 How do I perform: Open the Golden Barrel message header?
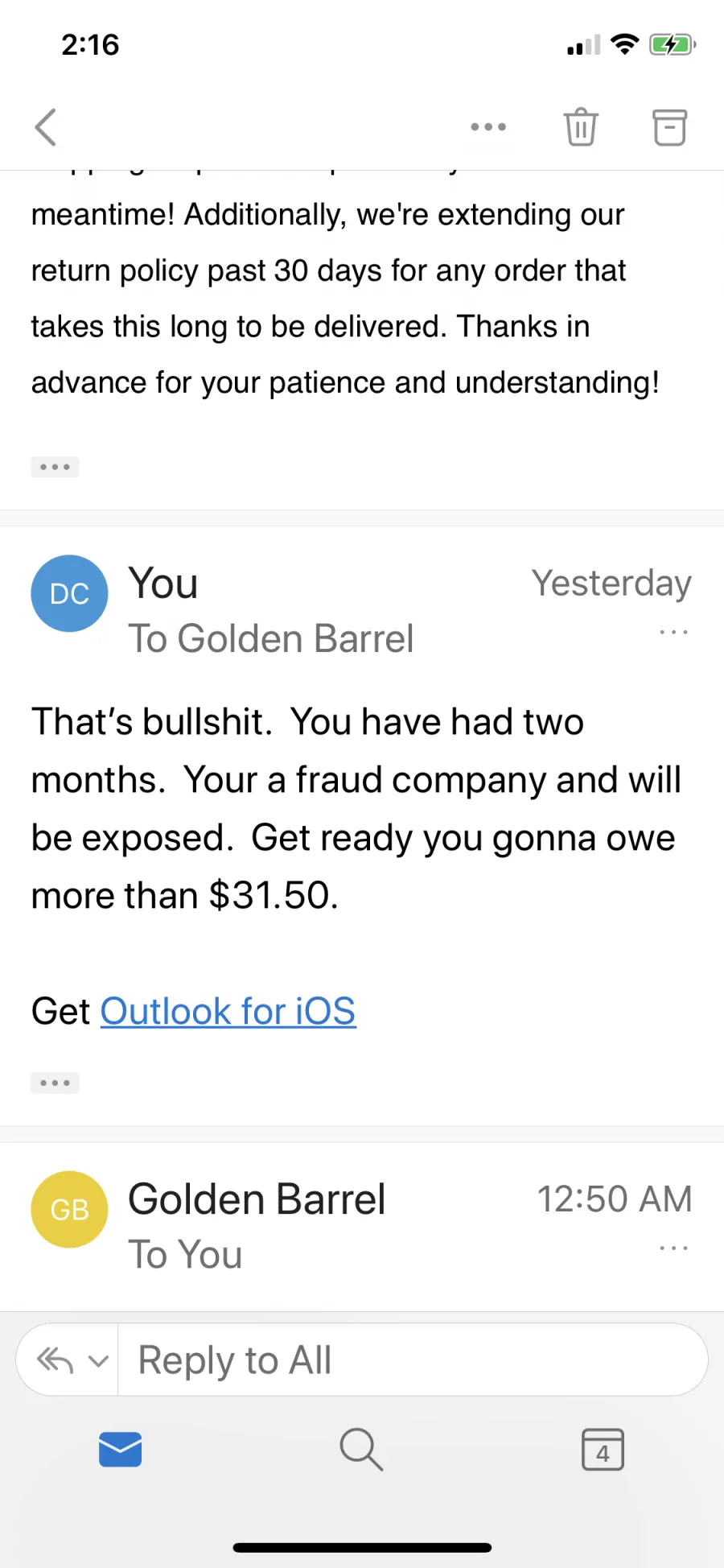click(x=361, y=1225)
